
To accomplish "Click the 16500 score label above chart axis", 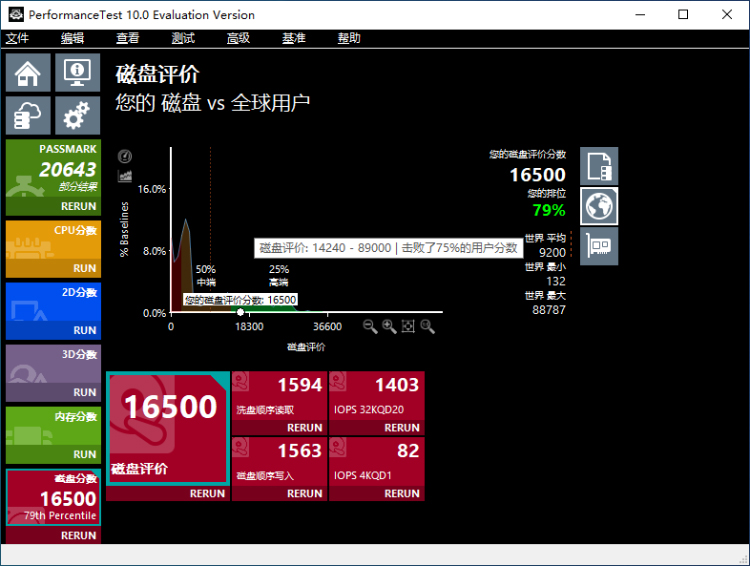I will click(x=241, y=300).
